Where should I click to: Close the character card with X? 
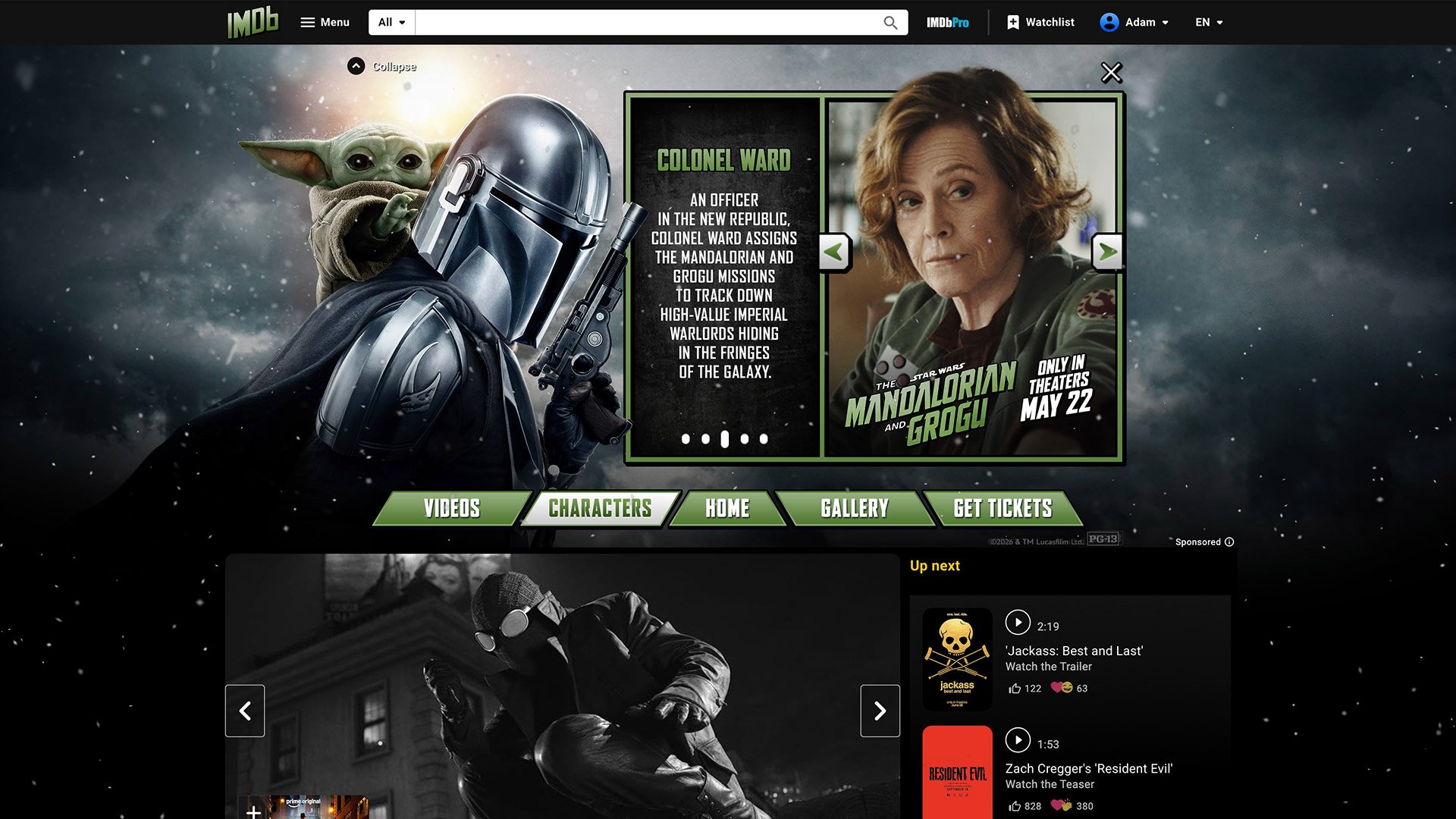[x=1111, y=73]
